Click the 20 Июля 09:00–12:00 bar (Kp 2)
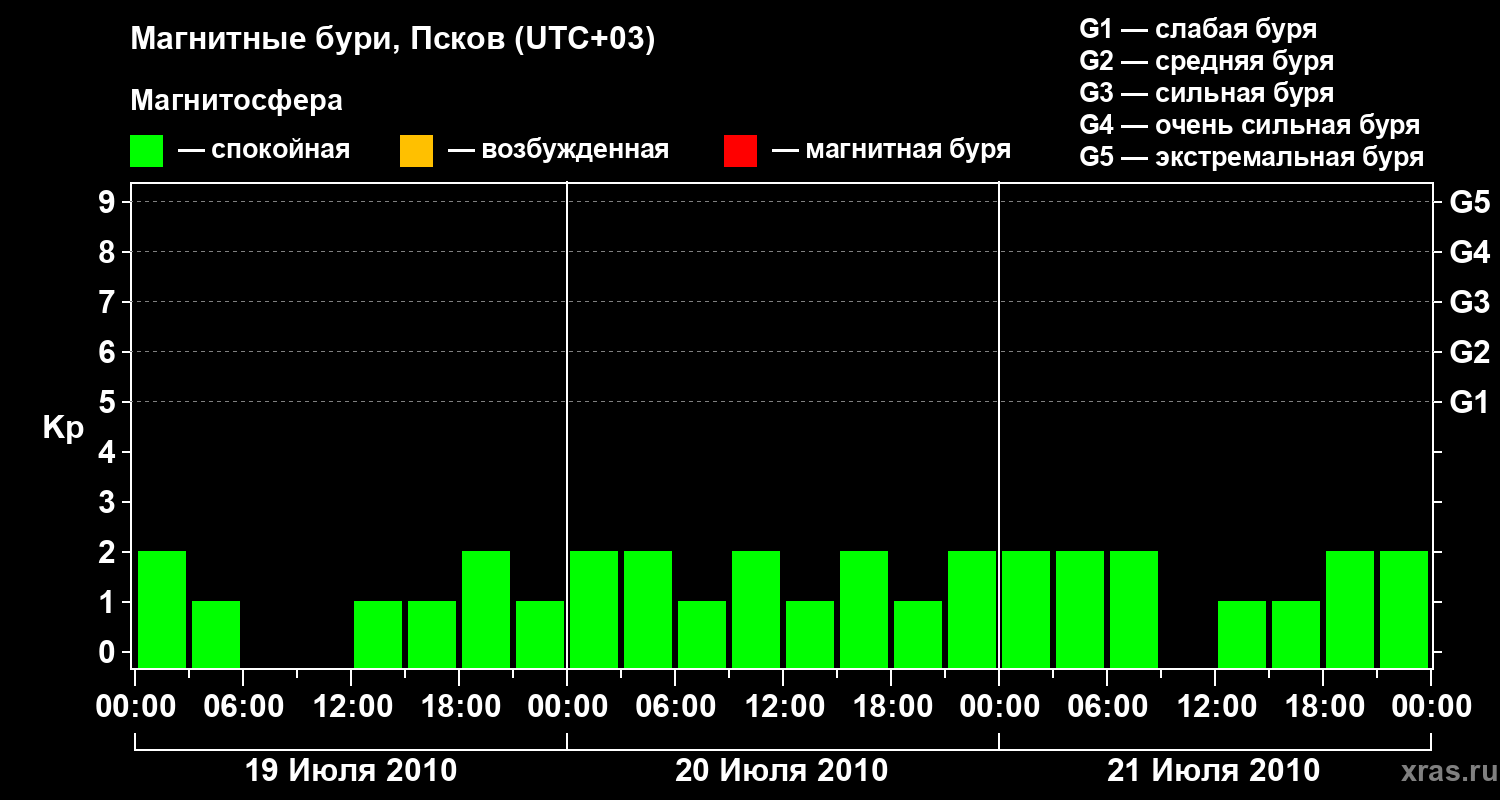The image size is (1500, 800). click(x=756, y=609)
